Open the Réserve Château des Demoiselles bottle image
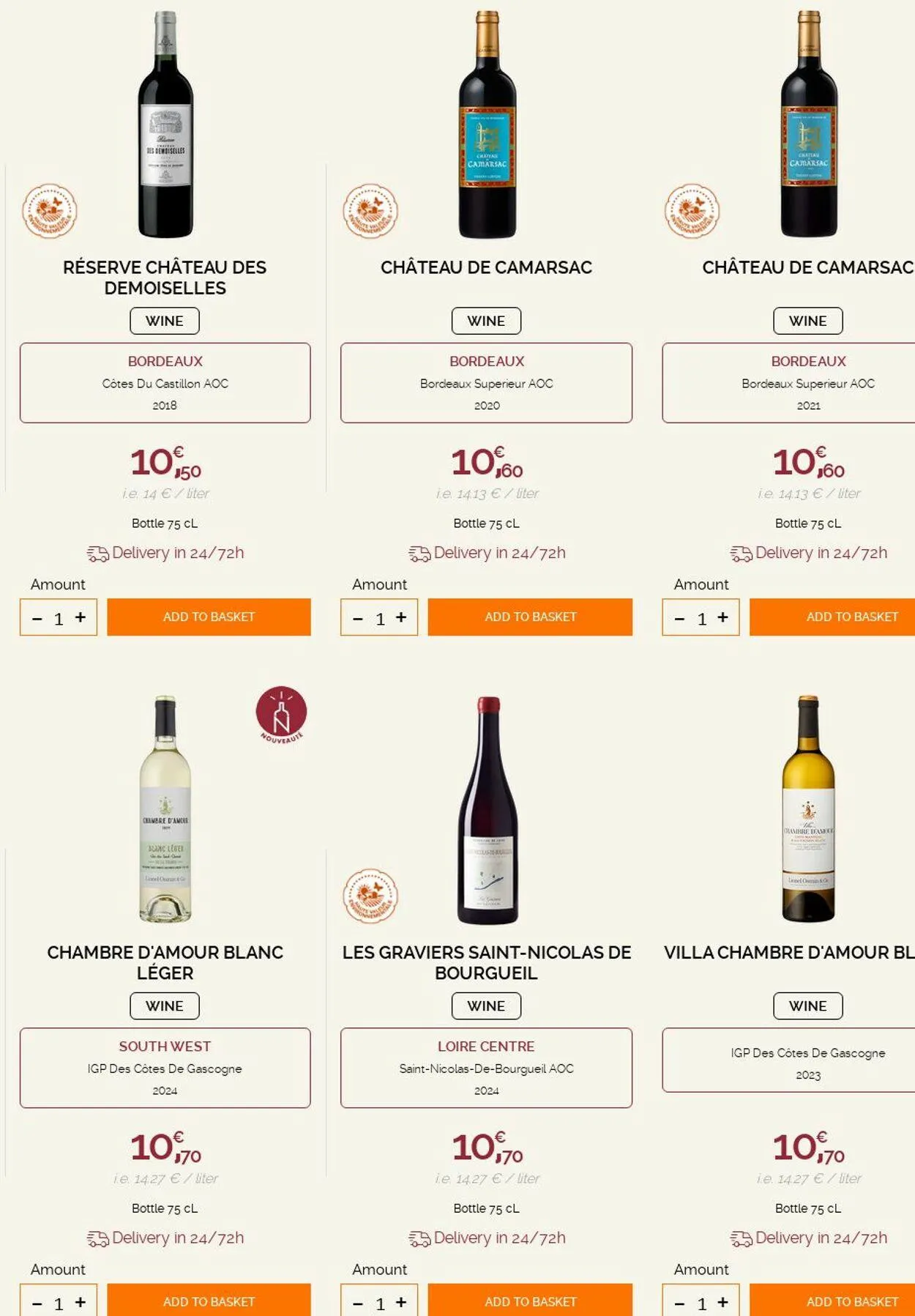 [165, 124]
